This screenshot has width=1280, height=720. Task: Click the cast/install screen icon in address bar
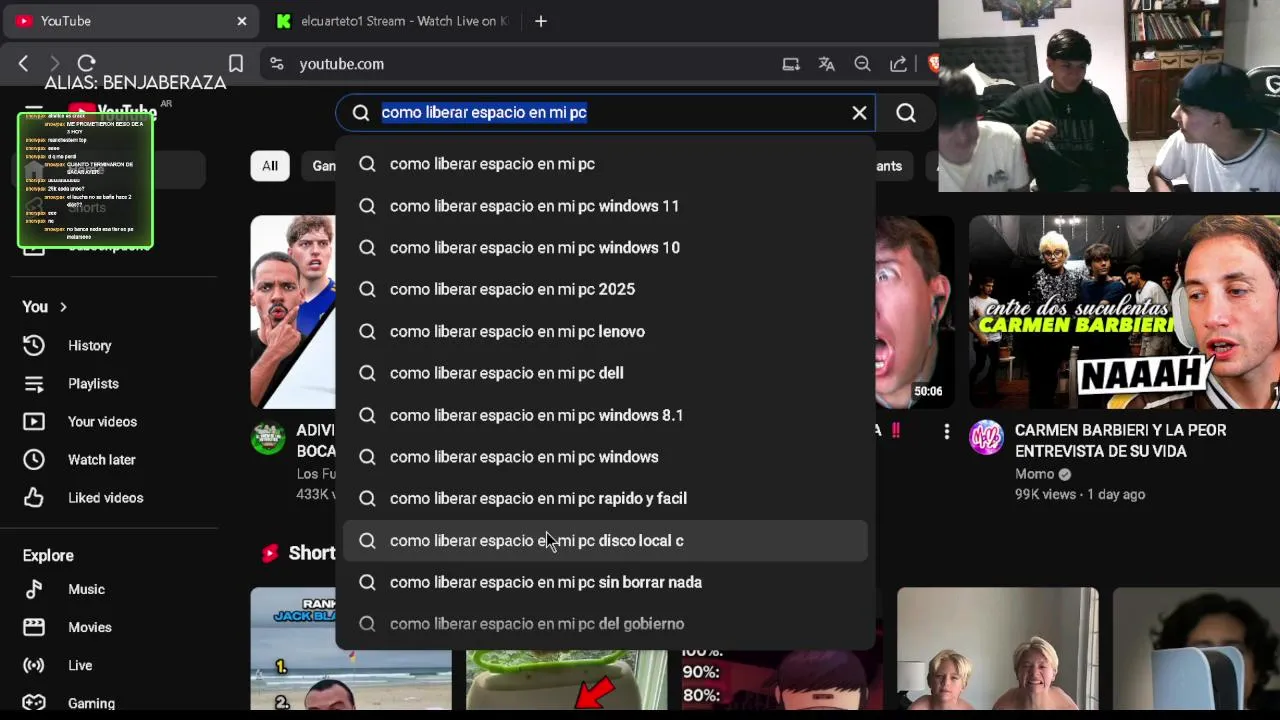point(791,64)
